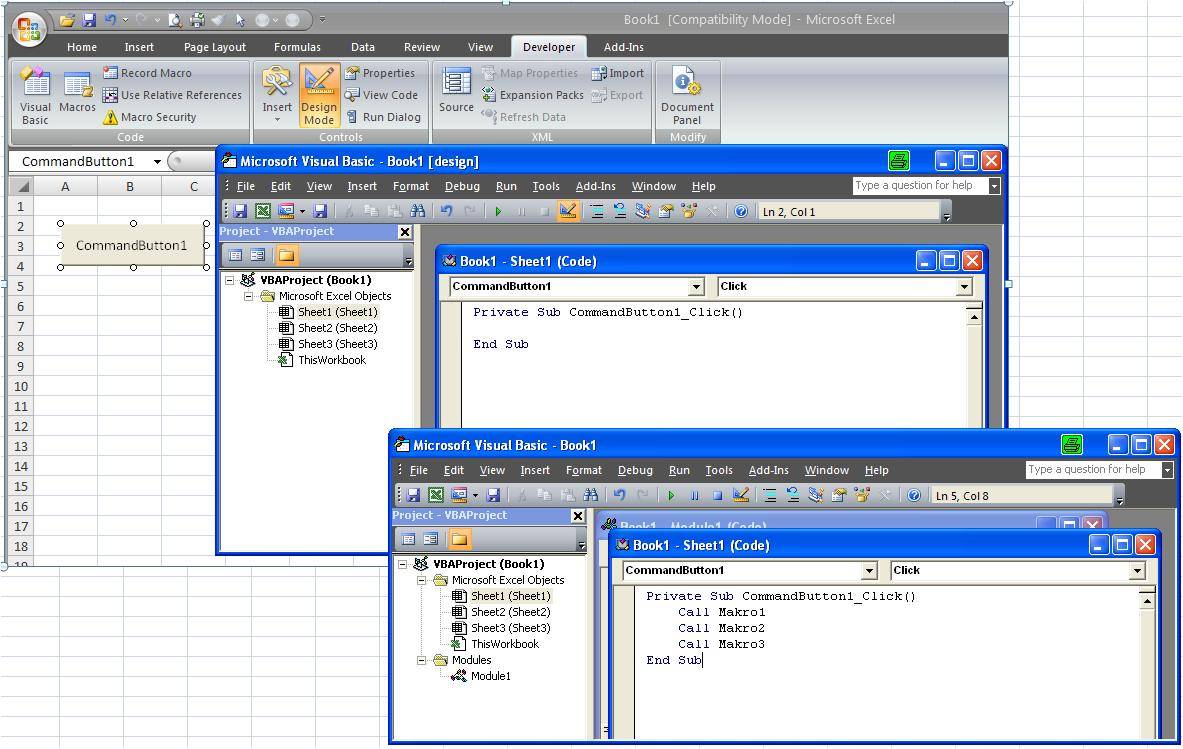
Task: Click Expansion Packs in the XML group
Action: [x=533, y=95]
